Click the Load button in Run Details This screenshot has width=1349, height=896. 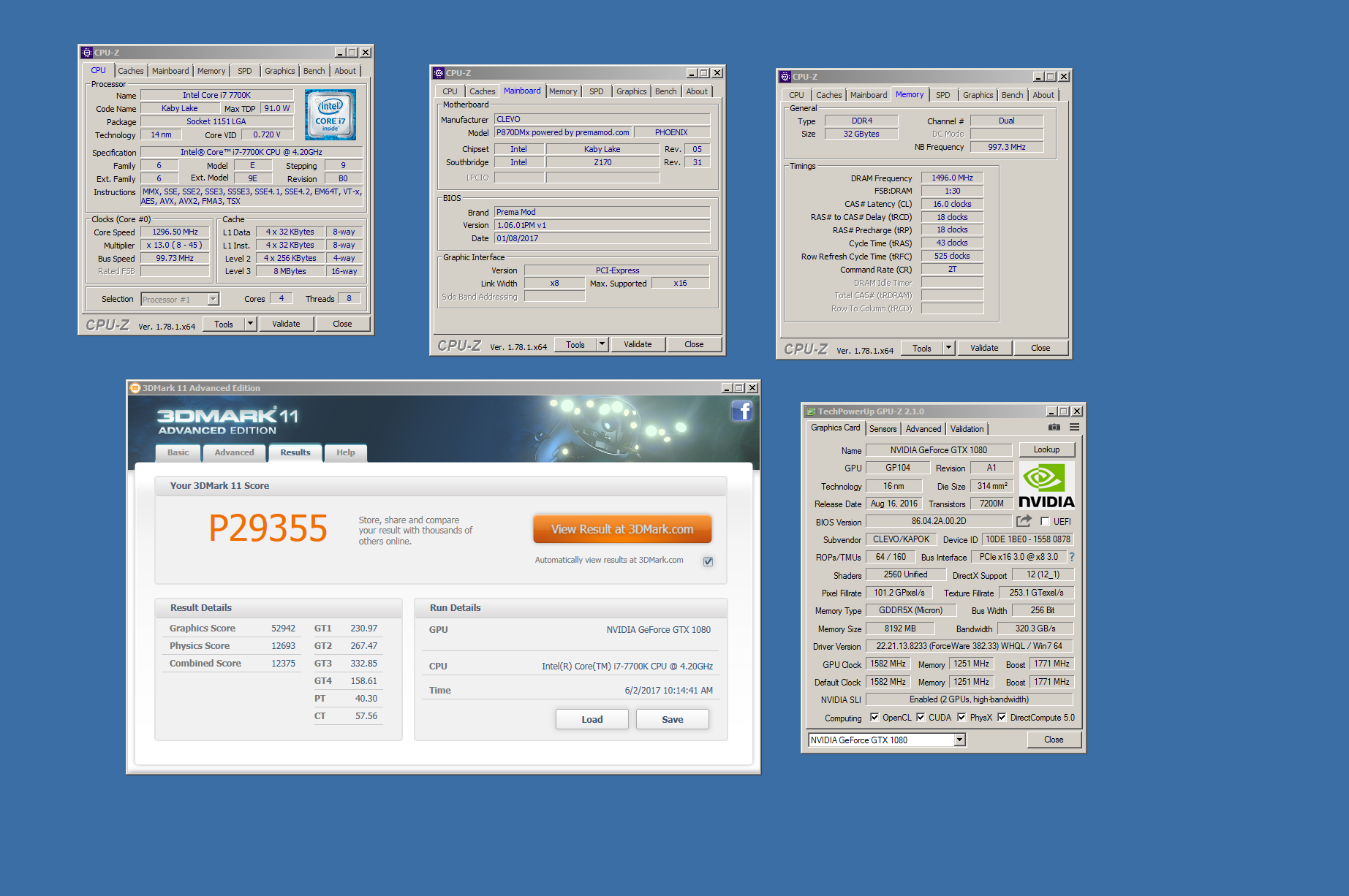coord(592,719)
